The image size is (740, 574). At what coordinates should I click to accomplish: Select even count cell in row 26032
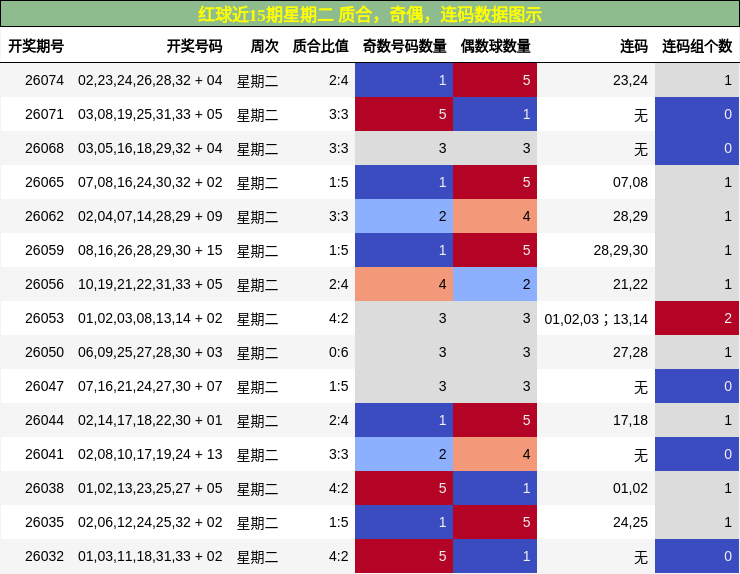(495, 556)
